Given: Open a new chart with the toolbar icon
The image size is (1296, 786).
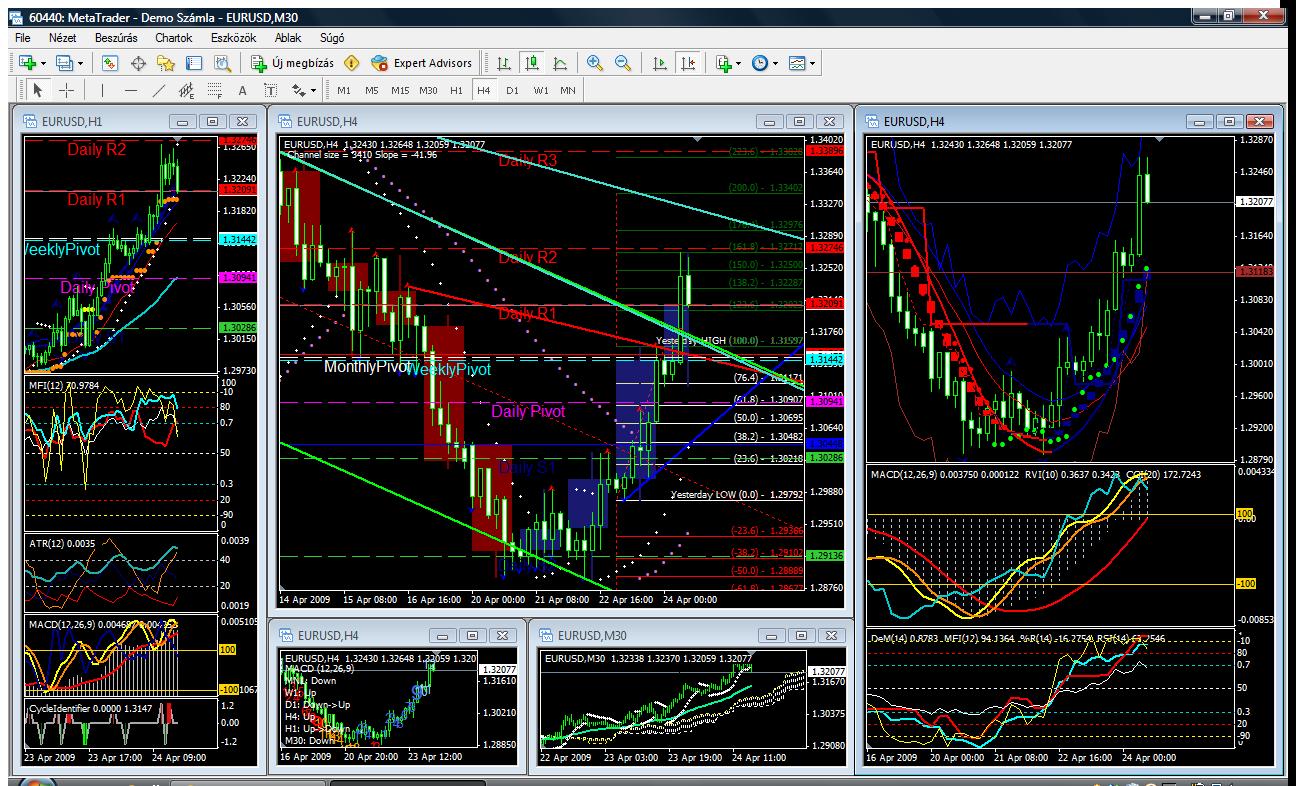Looking at the screenshot, I should tap(27, 63).
